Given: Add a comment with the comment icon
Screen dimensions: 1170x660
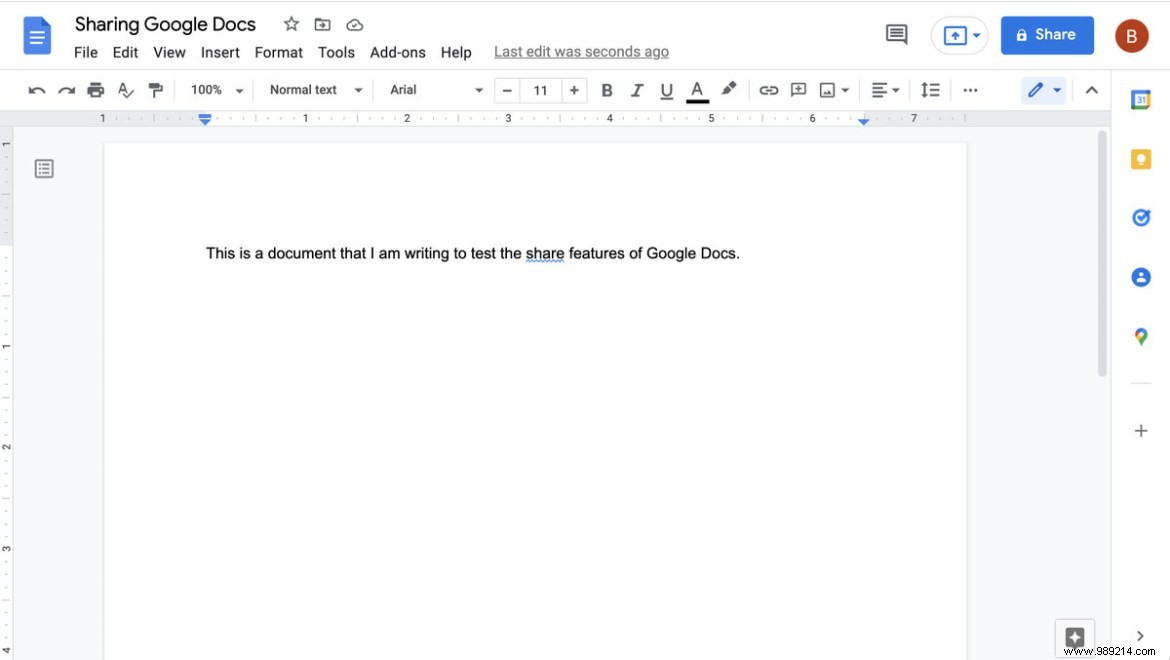Looking at the screenshot, I should [798, 89].
